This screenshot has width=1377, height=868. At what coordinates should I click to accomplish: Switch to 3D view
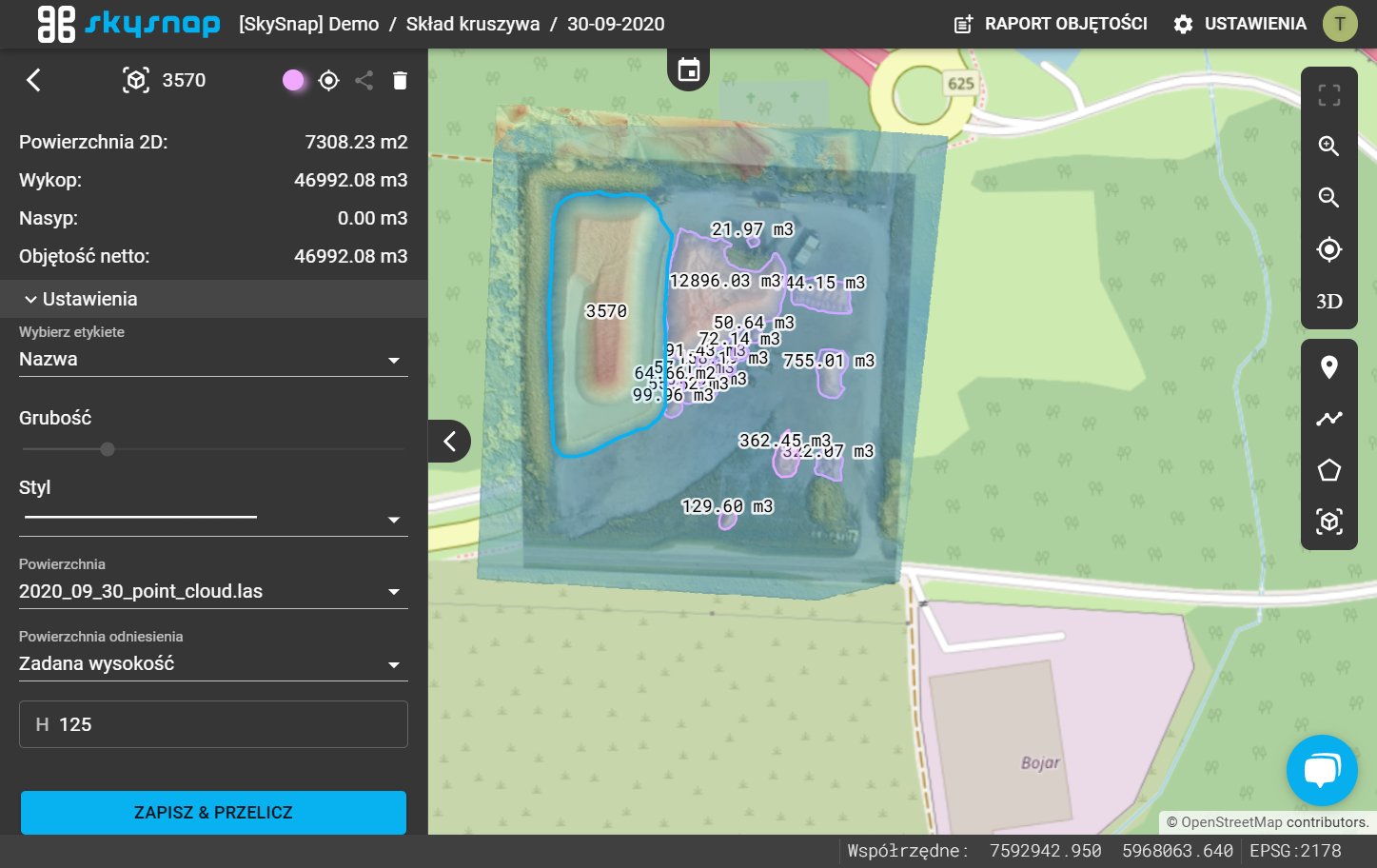point(1329,302)
